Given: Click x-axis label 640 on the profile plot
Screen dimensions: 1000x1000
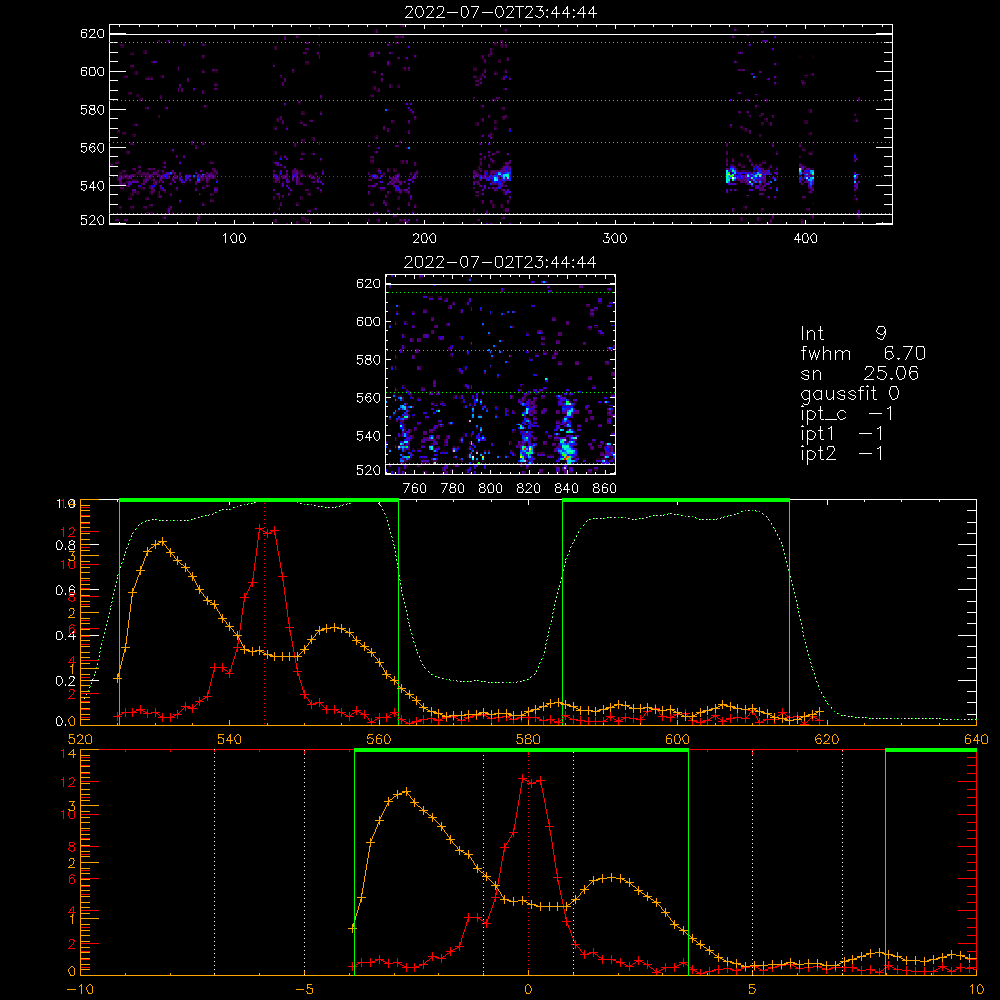Looking at the screenshot, I should tap(976, 739).
